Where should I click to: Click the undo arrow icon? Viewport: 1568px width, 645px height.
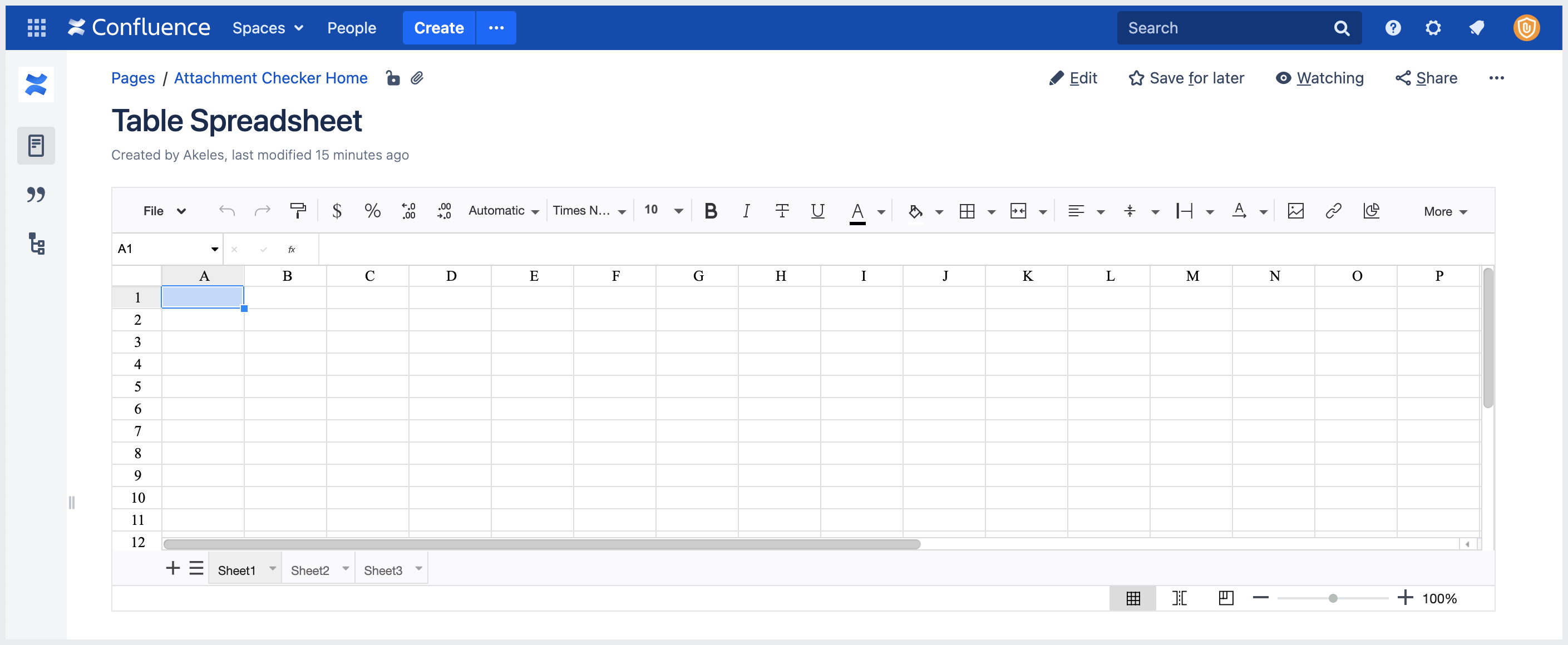[226, 211]
